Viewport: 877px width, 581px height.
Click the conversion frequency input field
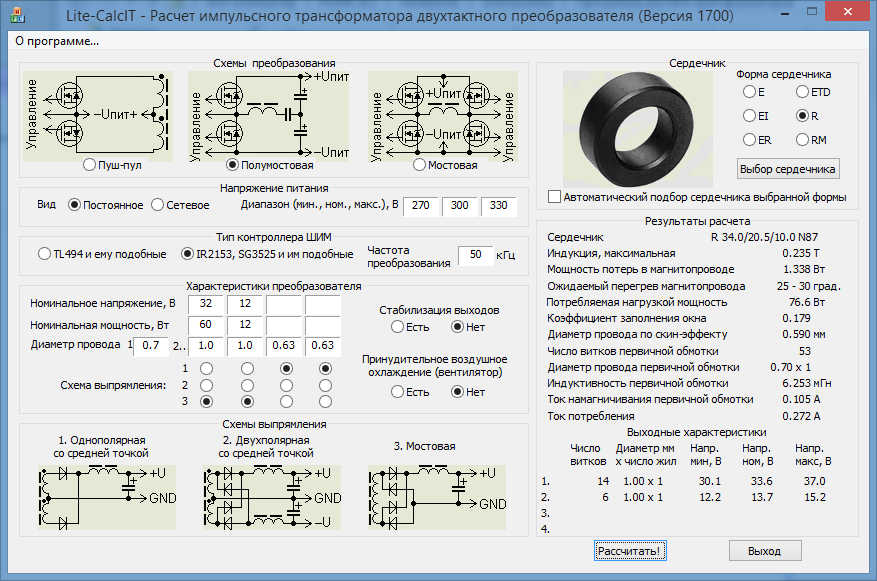point(474,254)
